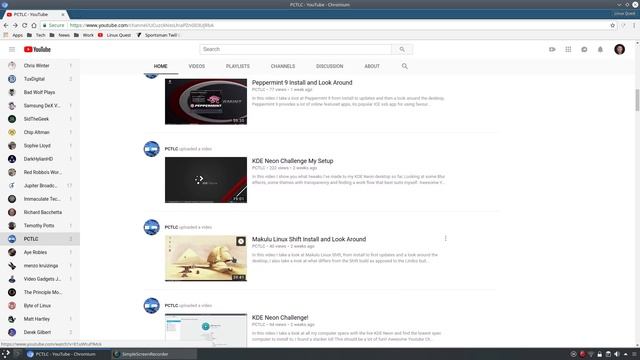
Task: Open Matt Hartley subscription
Action: (40, 319)
